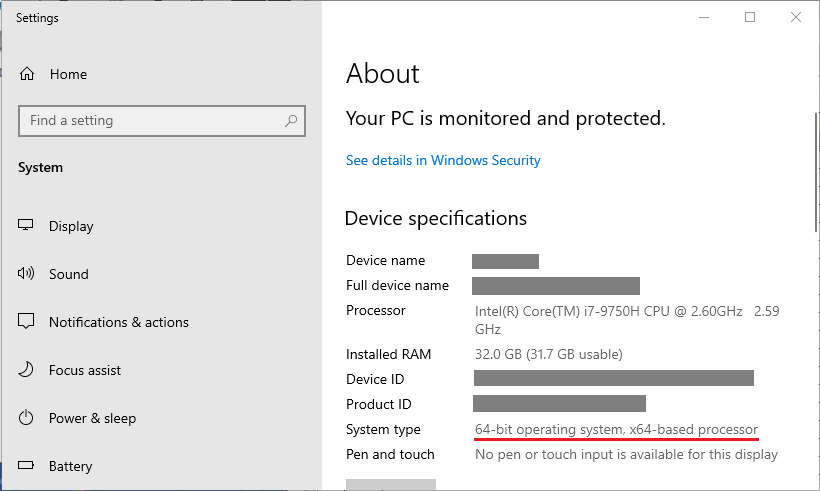The image size is (820, 491).
Task: Maximize the Settings window
Action: [x=750, y=17]
